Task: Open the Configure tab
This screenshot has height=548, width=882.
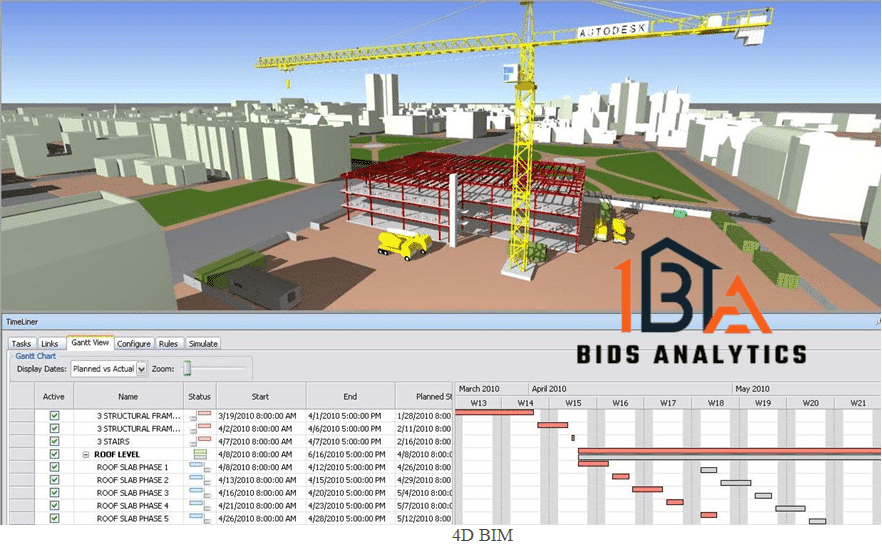Action: (134, 344)
